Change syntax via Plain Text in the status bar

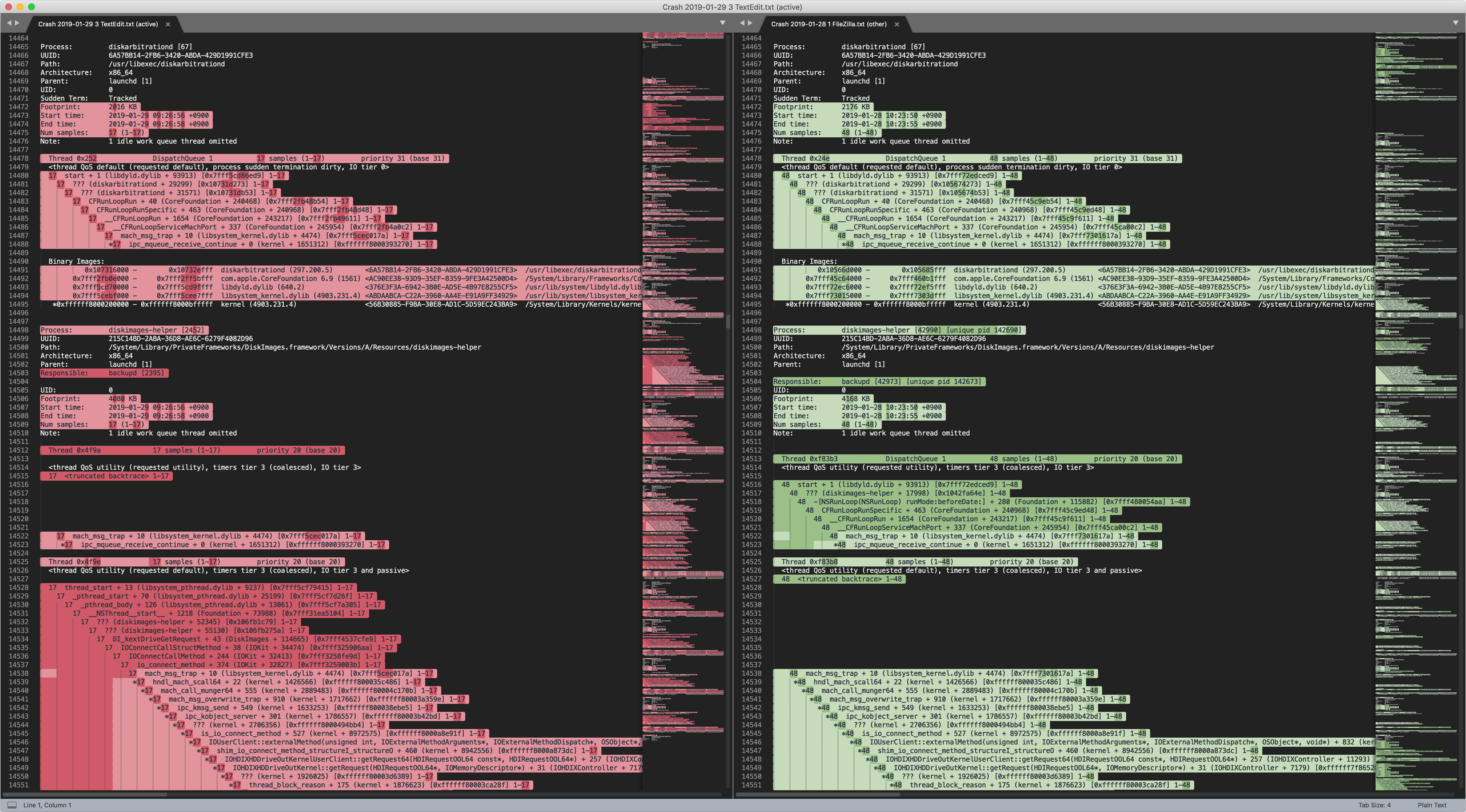[x=1432, y=805]
